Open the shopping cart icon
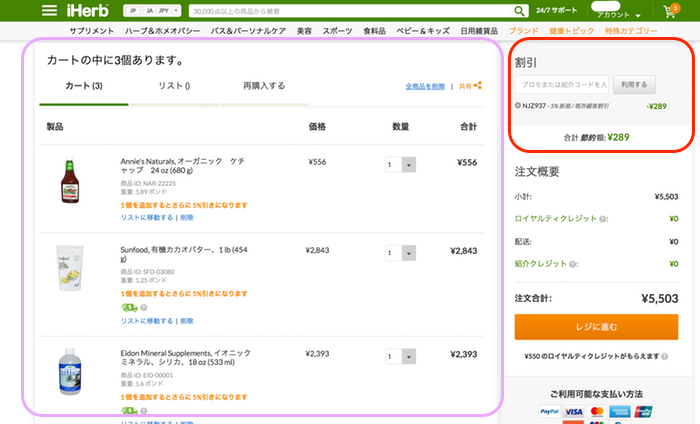Image resolution: width=700 pixels, height=424 pixels. click(671, 11)
